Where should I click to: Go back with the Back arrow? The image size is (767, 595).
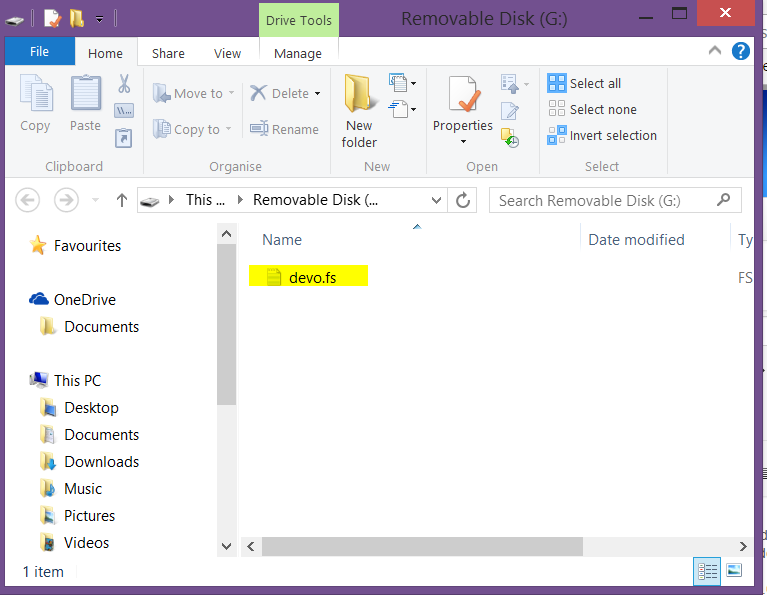(27, 200)
